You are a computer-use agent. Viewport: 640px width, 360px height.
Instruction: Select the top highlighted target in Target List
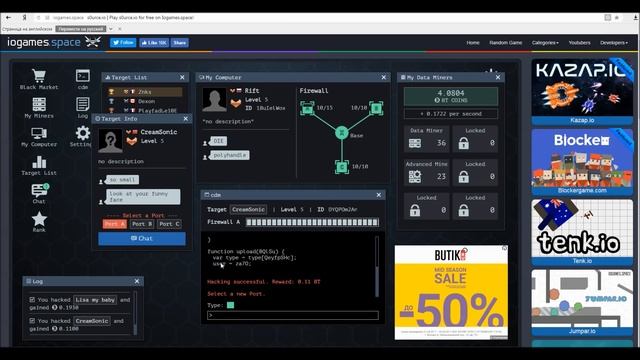click(x=145, y=92)
